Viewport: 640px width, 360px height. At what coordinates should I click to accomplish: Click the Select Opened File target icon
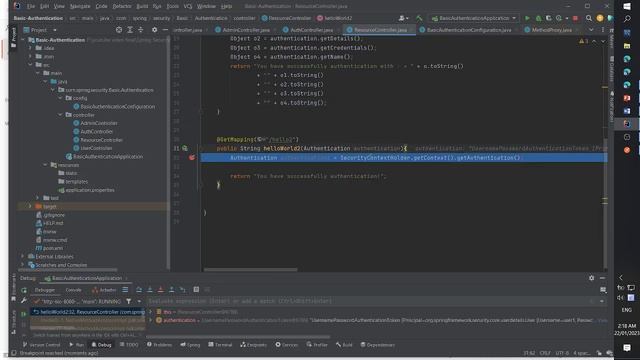tap(119, 30)
